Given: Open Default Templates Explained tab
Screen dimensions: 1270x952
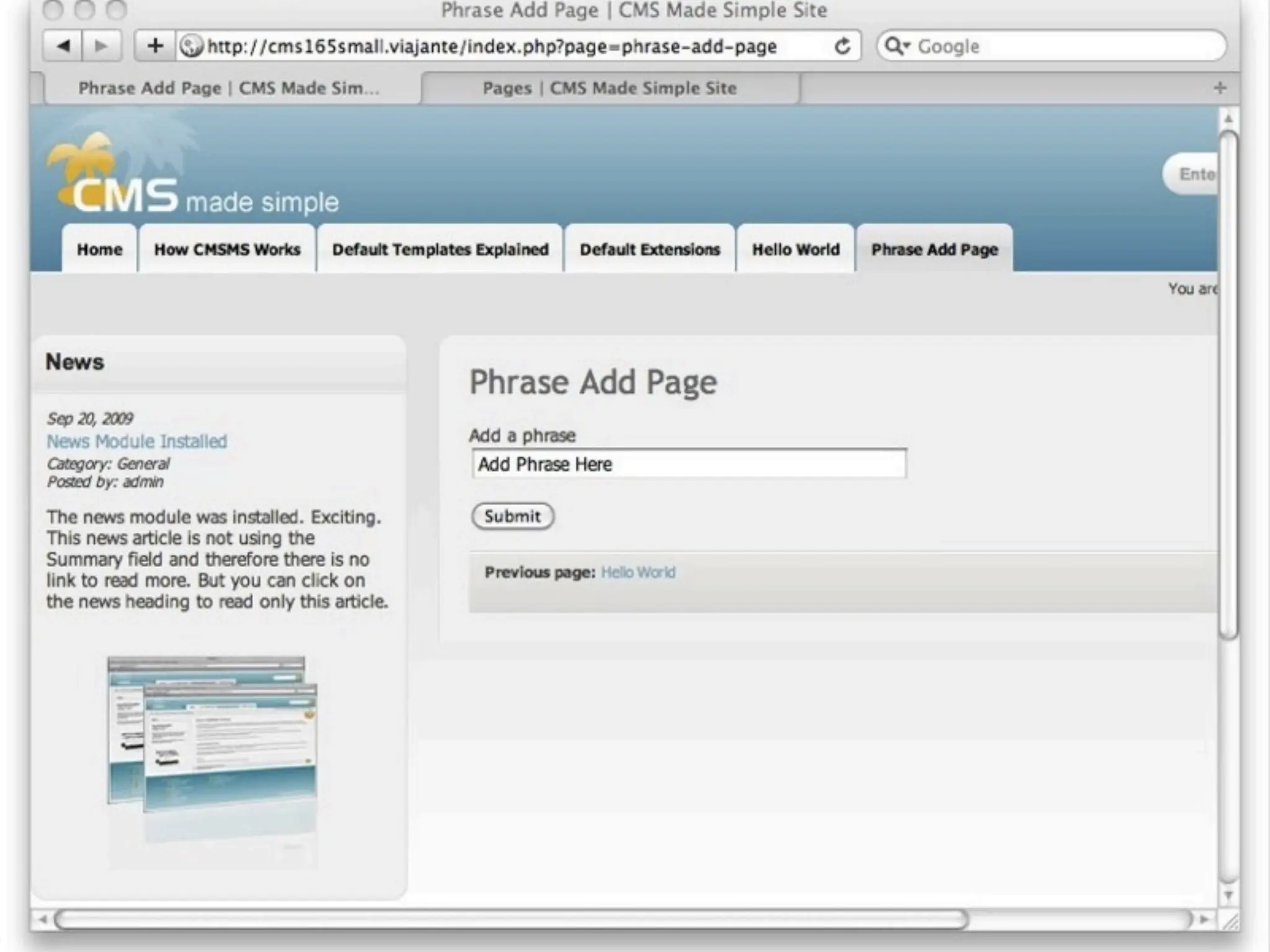Looking at the screenshot, I should click(x=440, y=249).
